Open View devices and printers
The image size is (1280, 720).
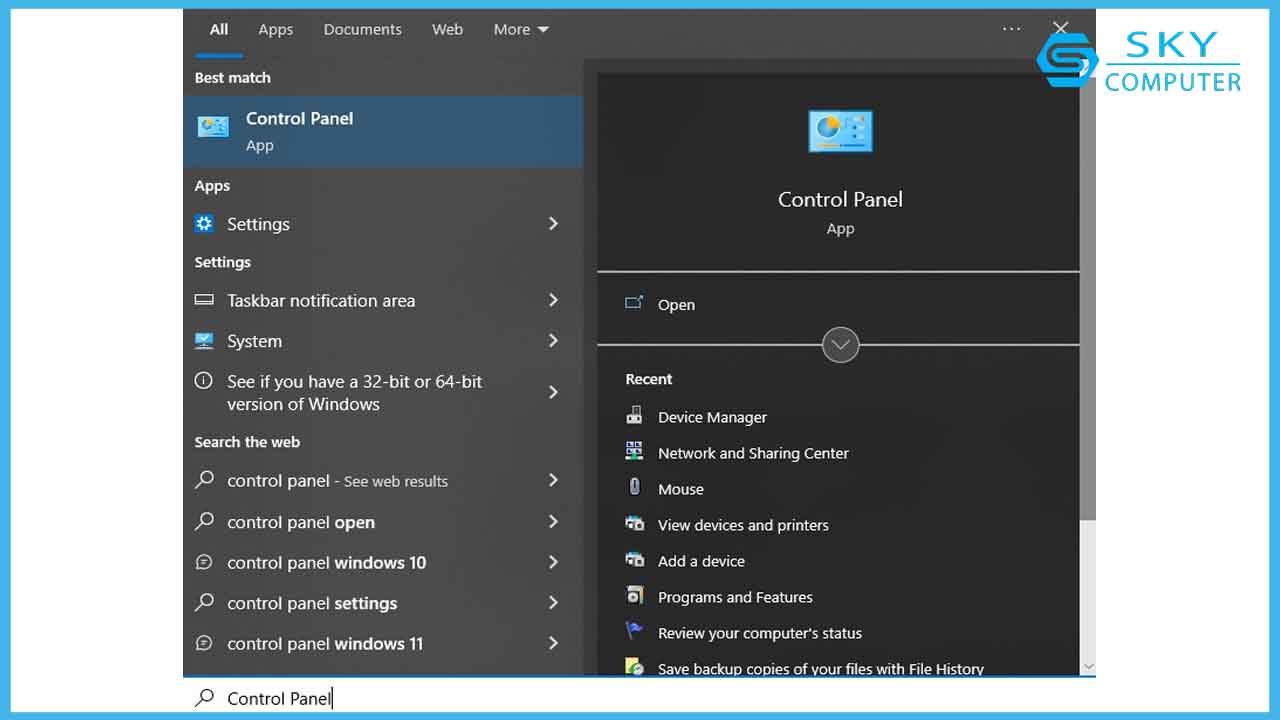[x=743, y=525]
